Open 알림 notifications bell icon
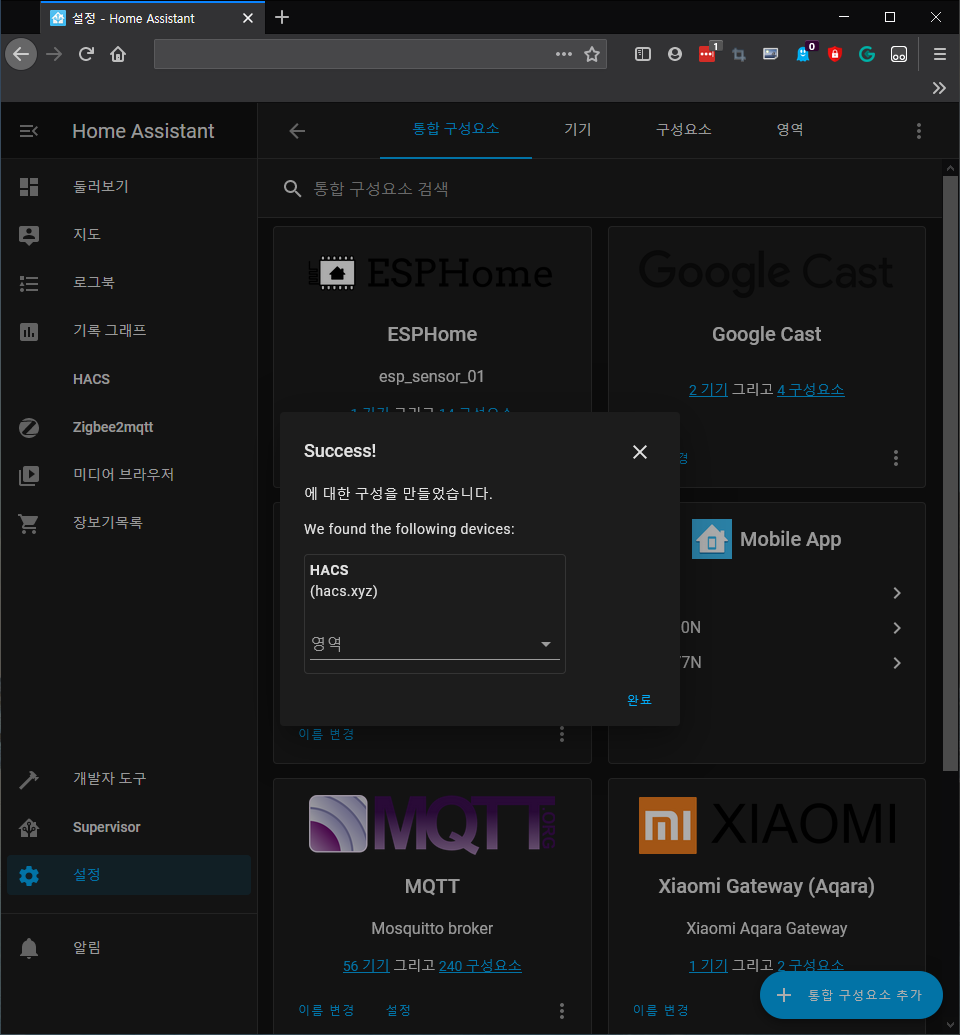960x1035 pixels. click(29, 949)
